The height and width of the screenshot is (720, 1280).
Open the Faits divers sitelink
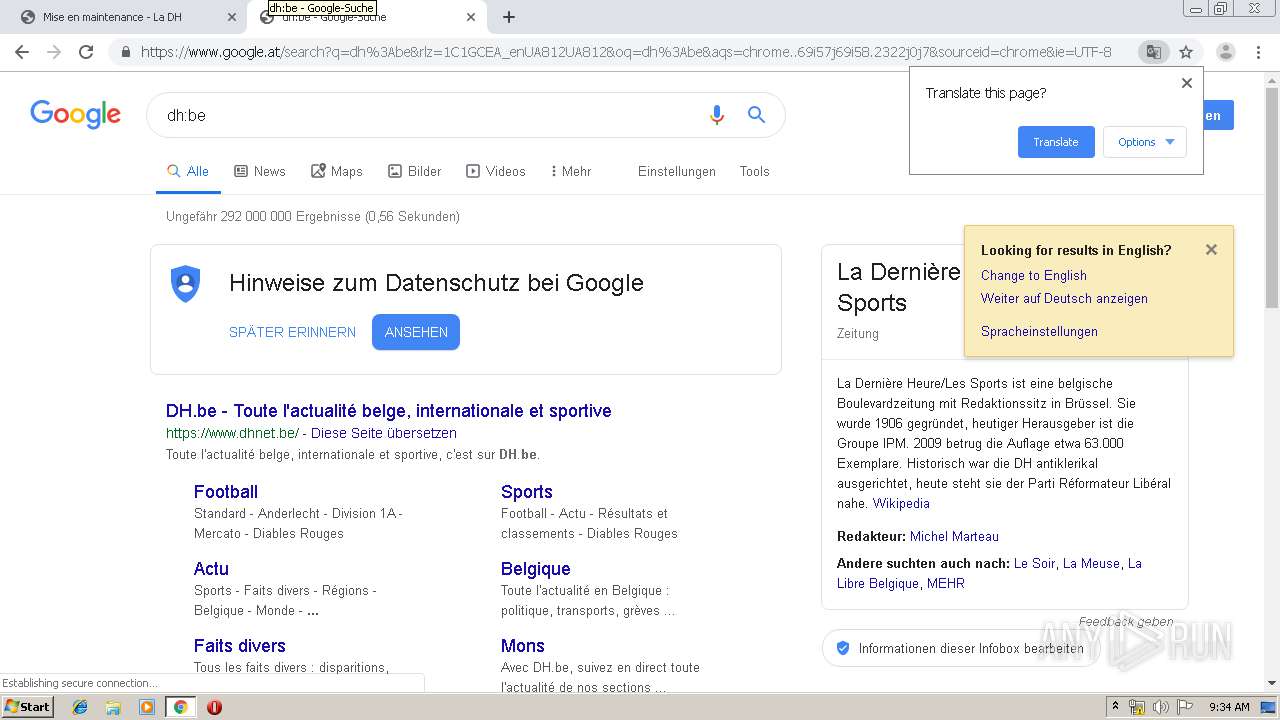pyautogui.click(x=240, y=645)
